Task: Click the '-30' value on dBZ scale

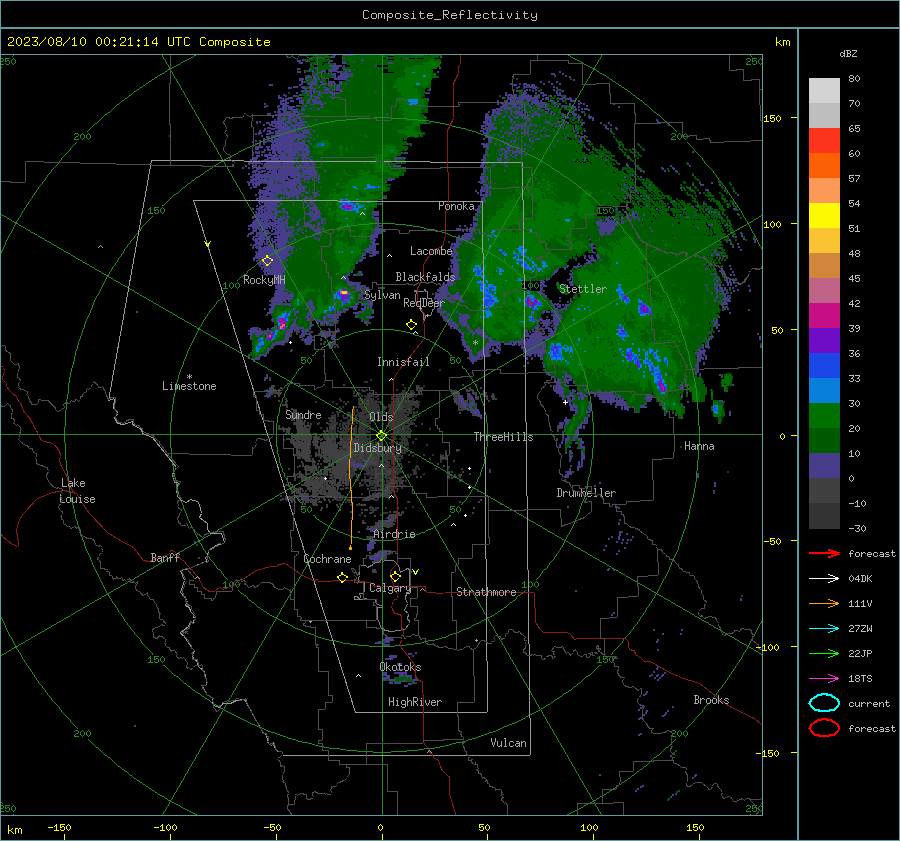Action: [857, 528]
